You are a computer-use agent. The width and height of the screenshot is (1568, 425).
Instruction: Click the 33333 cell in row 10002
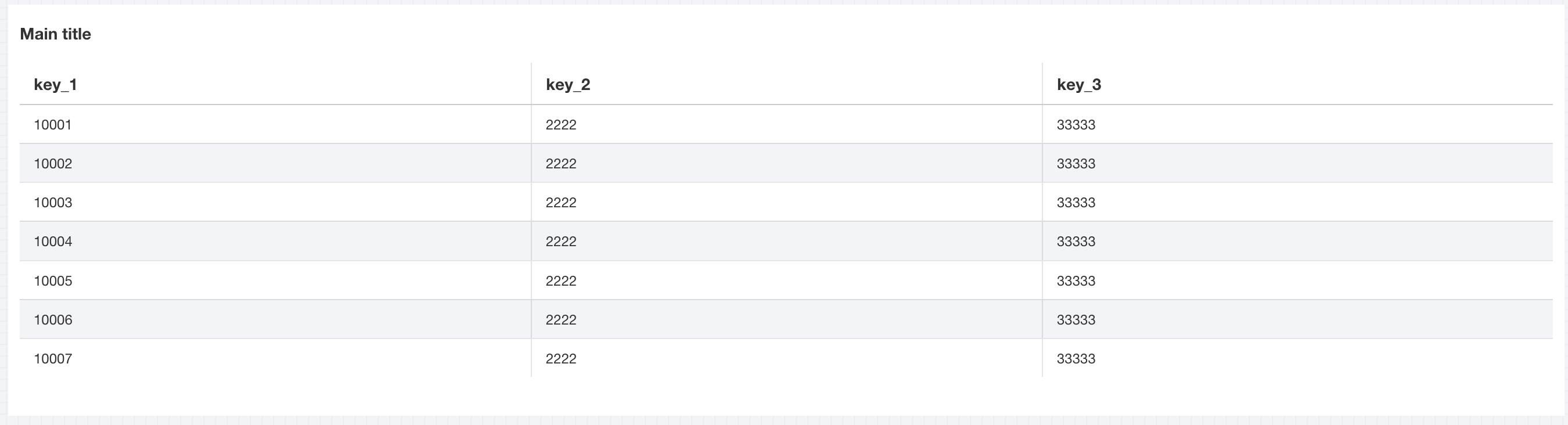[1076, 164]
